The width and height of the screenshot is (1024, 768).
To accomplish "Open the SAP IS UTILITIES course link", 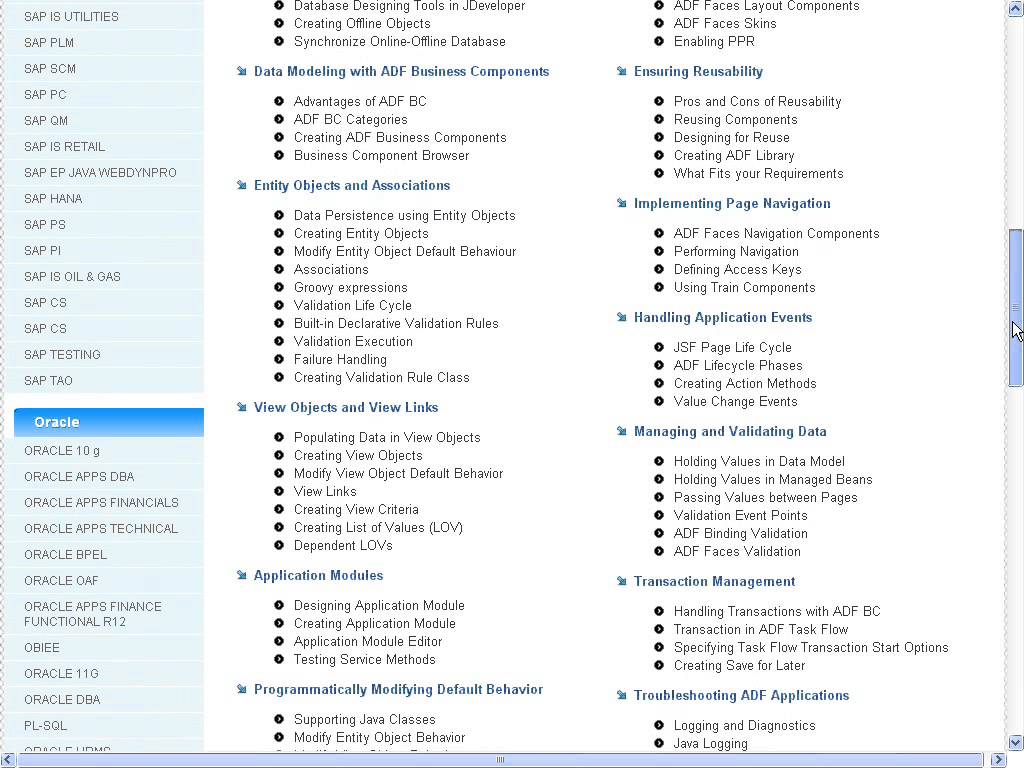I will (x=71, y=17).
